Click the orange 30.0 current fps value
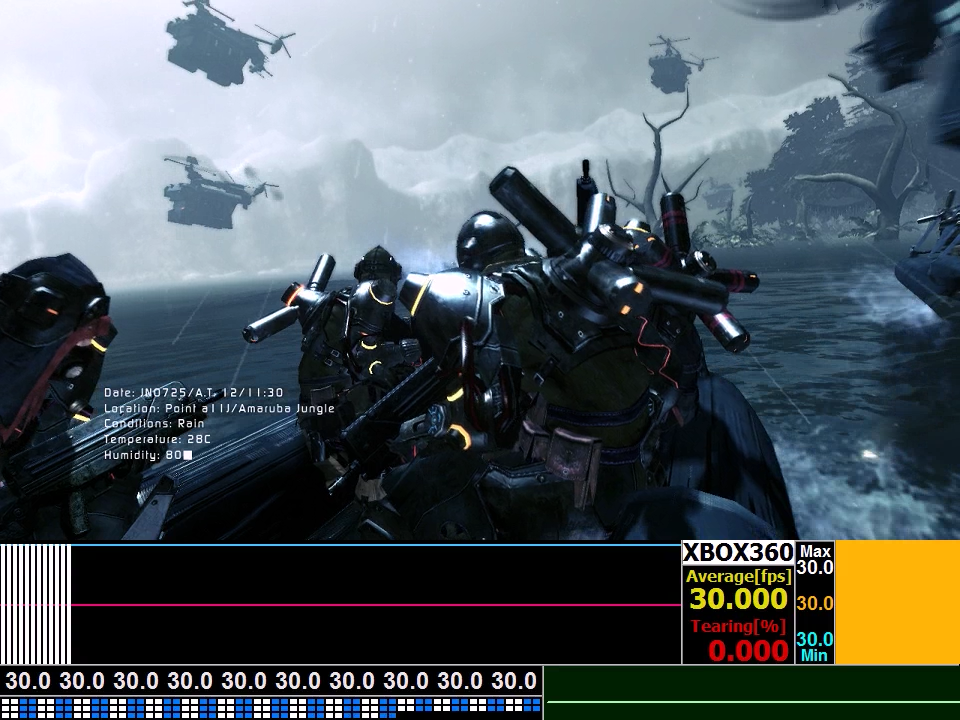The height and width of the screenshot is (720, 960). coord(815,604)
